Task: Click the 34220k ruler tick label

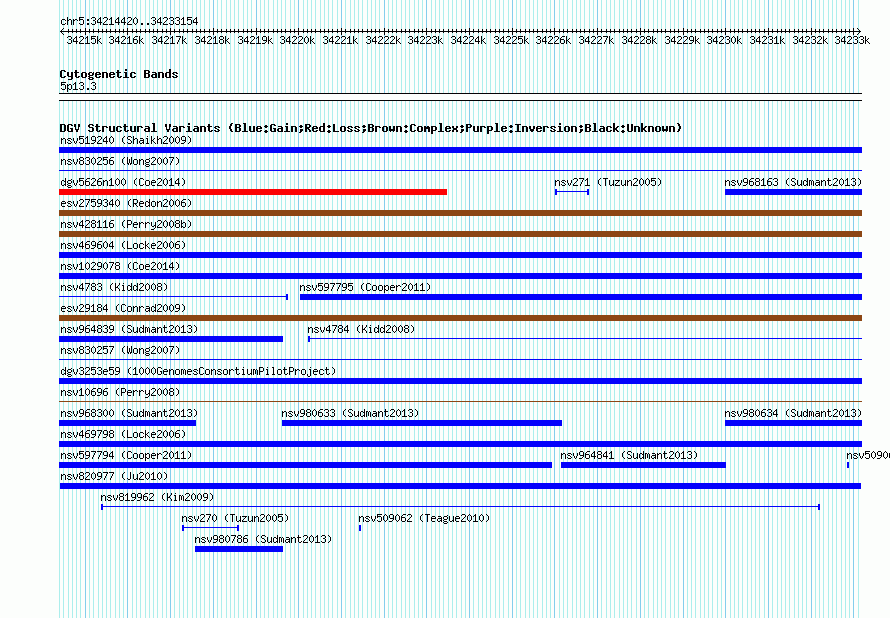Action: (x=297, y=40)
